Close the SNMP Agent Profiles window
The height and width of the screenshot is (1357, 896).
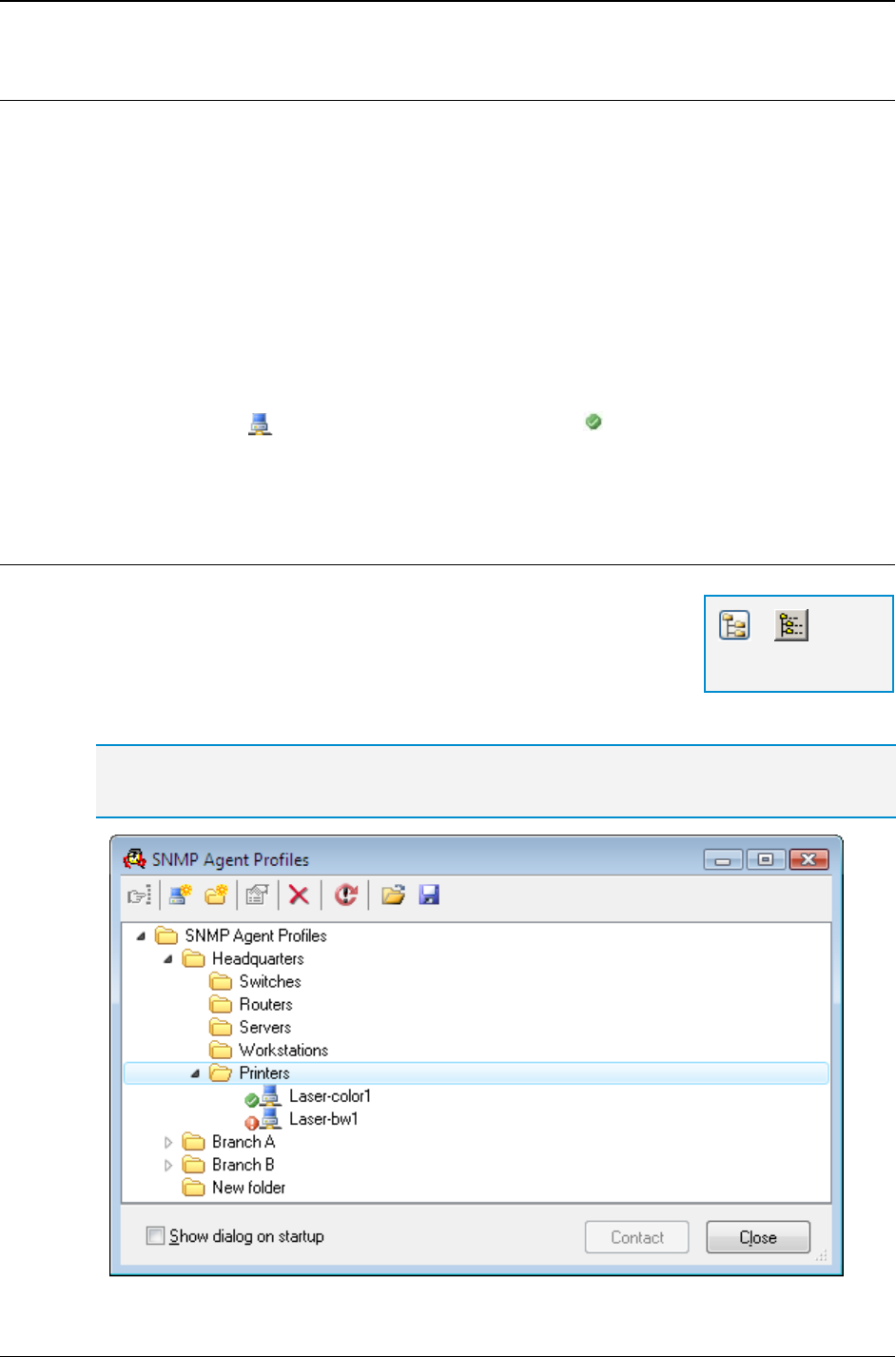click(x=808, y=859)
